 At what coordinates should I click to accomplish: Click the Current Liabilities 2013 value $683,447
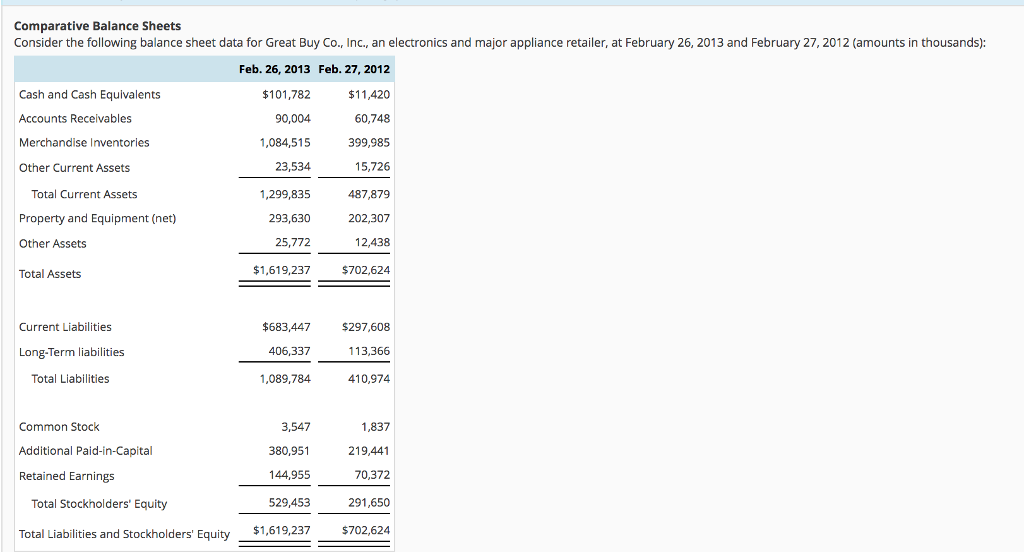(x=285, y=327)
